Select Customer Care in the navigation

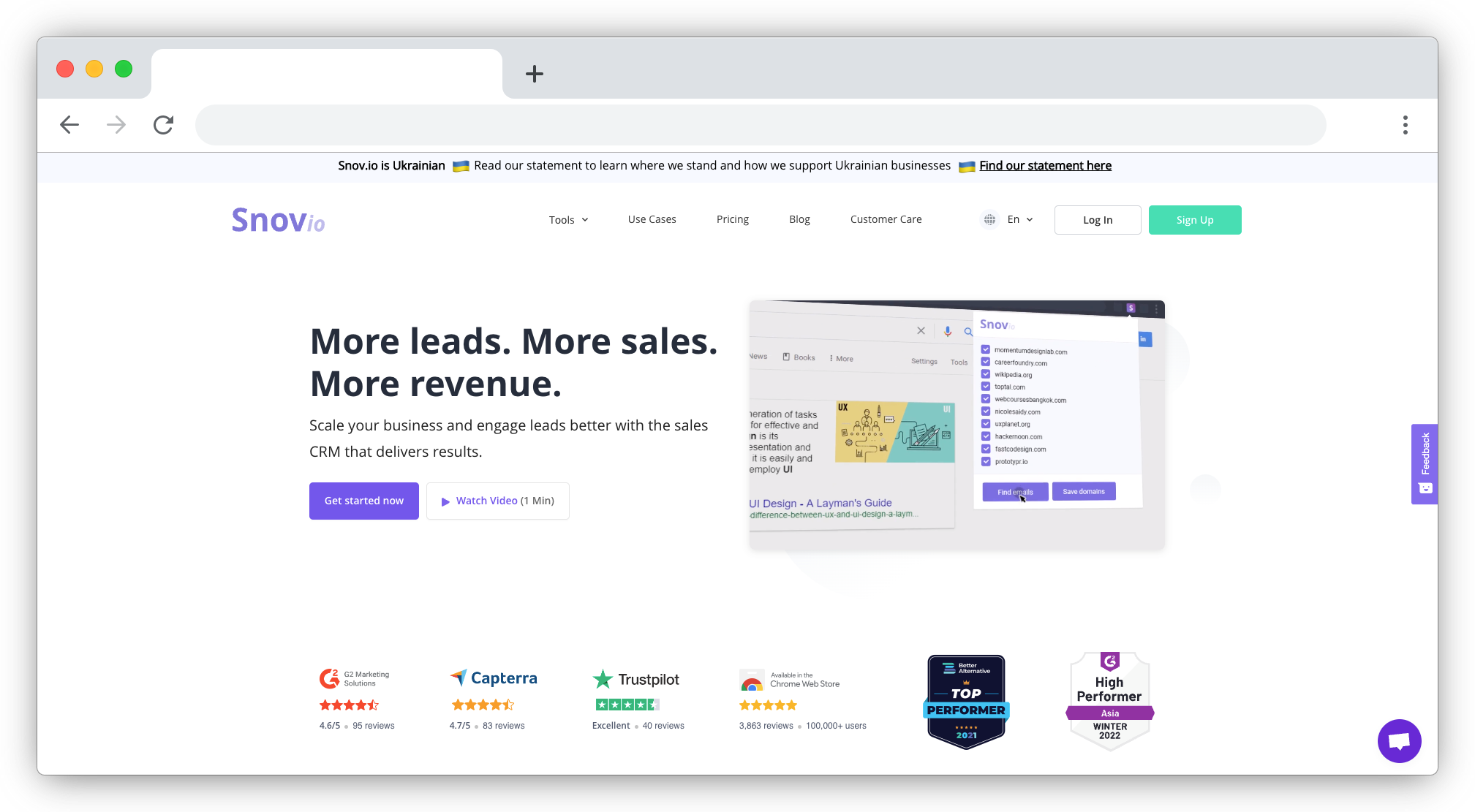(x=886, y=219)
